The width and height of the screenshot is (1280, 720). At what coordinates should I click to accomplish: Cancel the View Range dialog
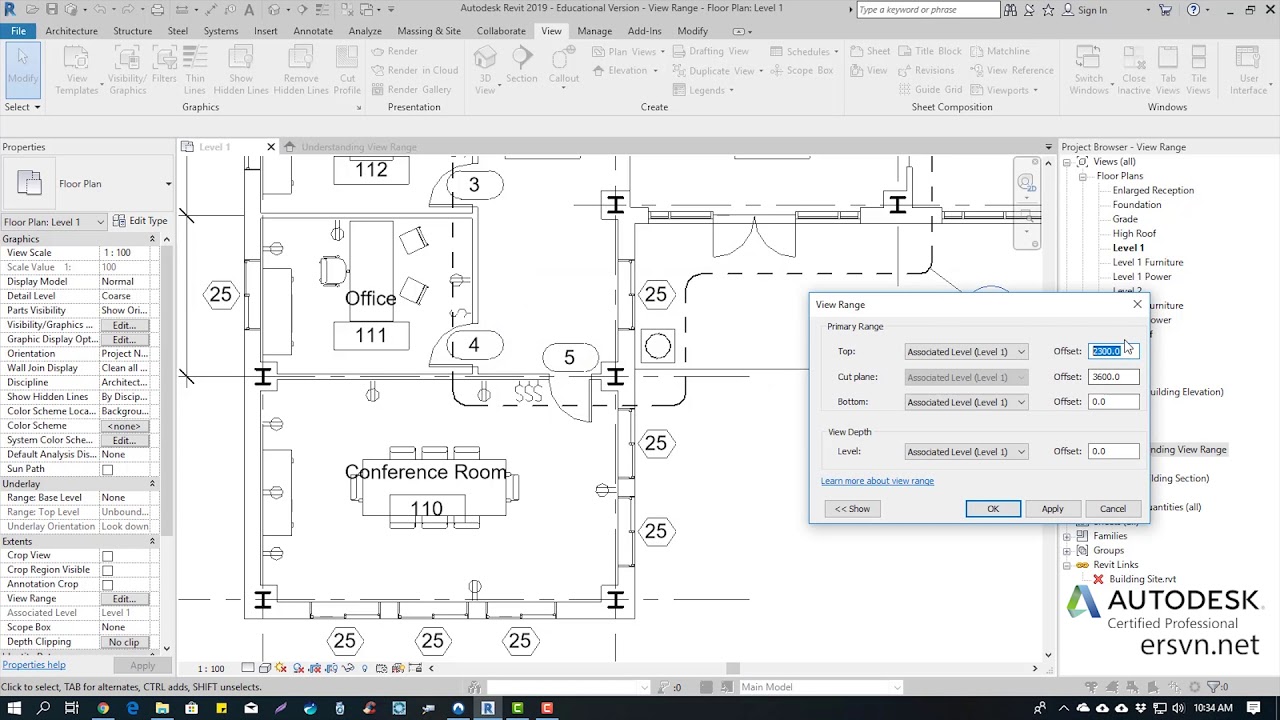(1112, 509)
